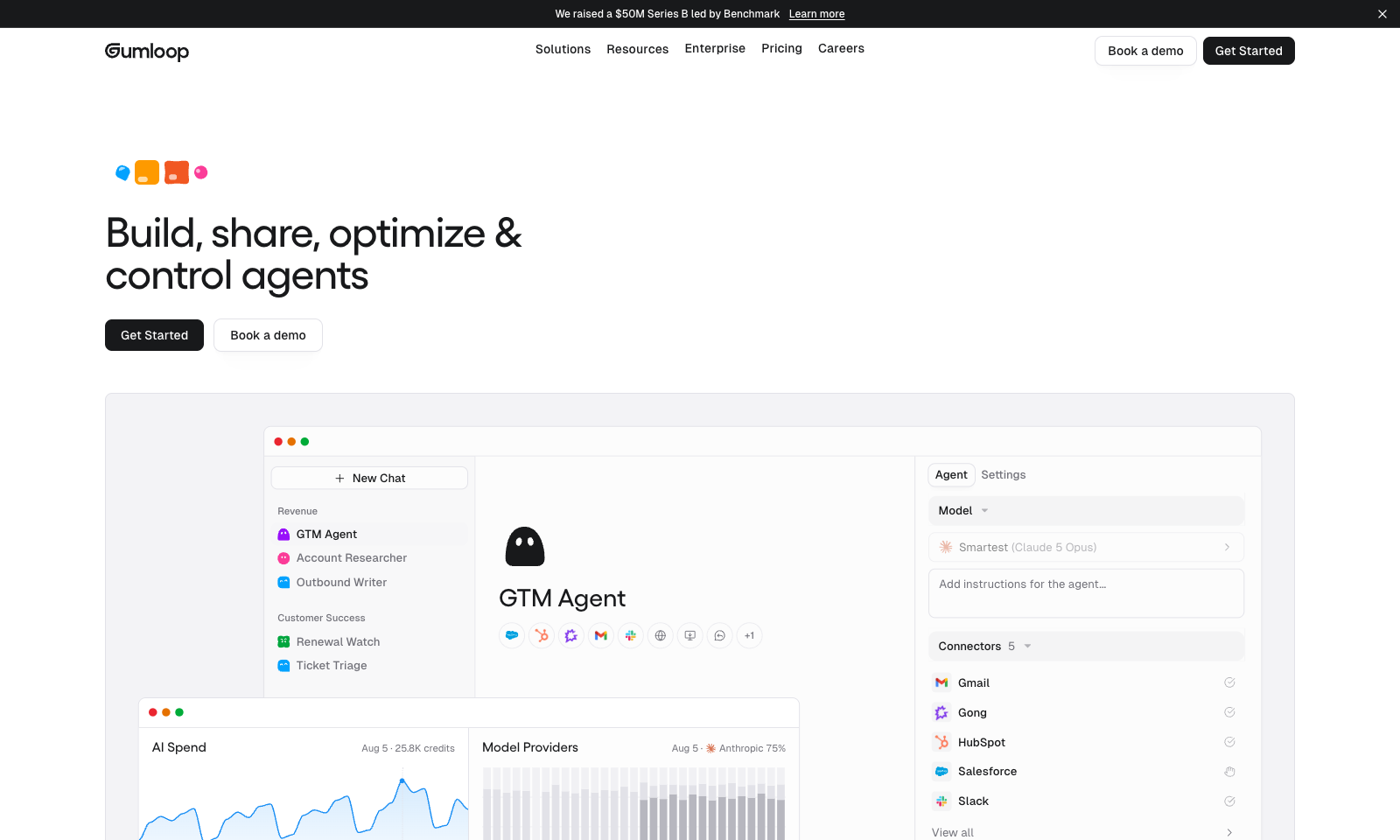Open the Smartest (Claude 5 Opus) model selector

click(x=1086, y=547)
